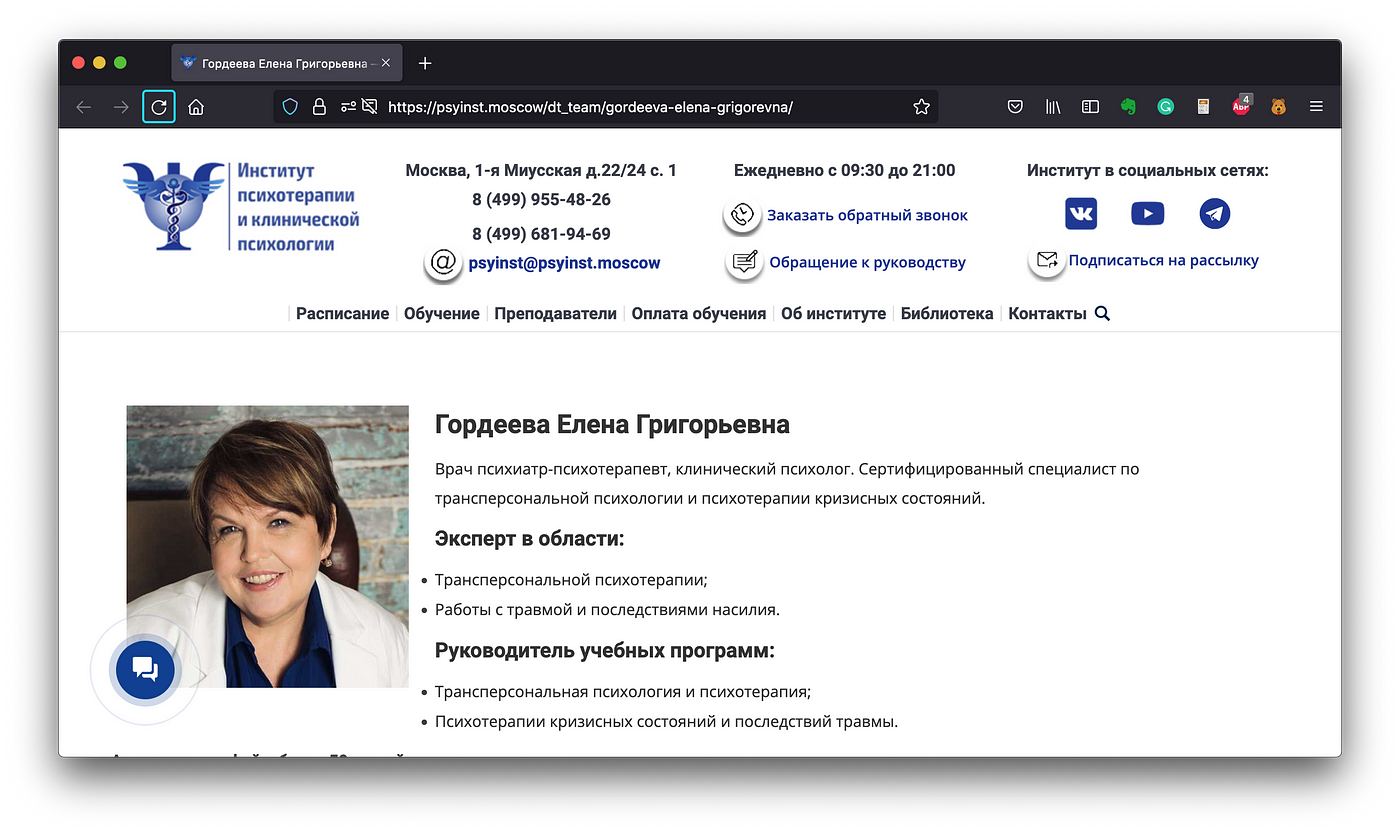This screenshot has height=834, width=1400.
Task: Click the email @ icon
Action: [x=443, y=262]
